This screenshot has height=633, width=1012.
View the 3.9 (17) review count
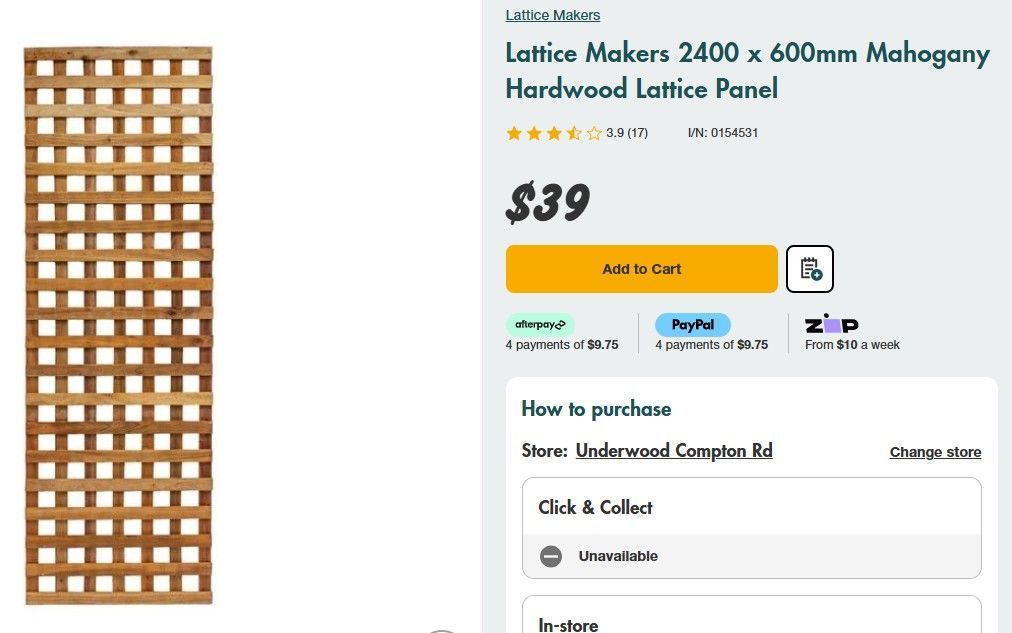pyautogui.click(x=626, y=132)
